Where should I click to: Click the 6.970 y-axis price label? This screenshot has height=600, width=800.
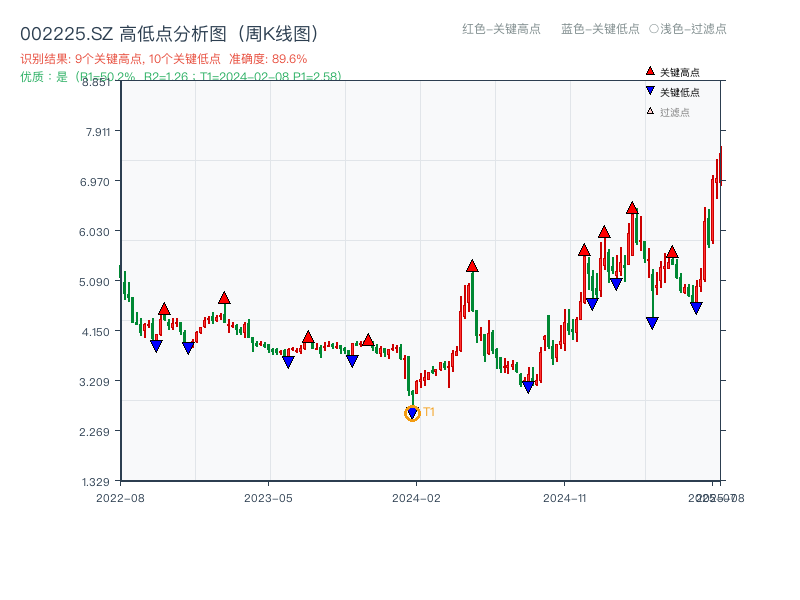(94, 182)
